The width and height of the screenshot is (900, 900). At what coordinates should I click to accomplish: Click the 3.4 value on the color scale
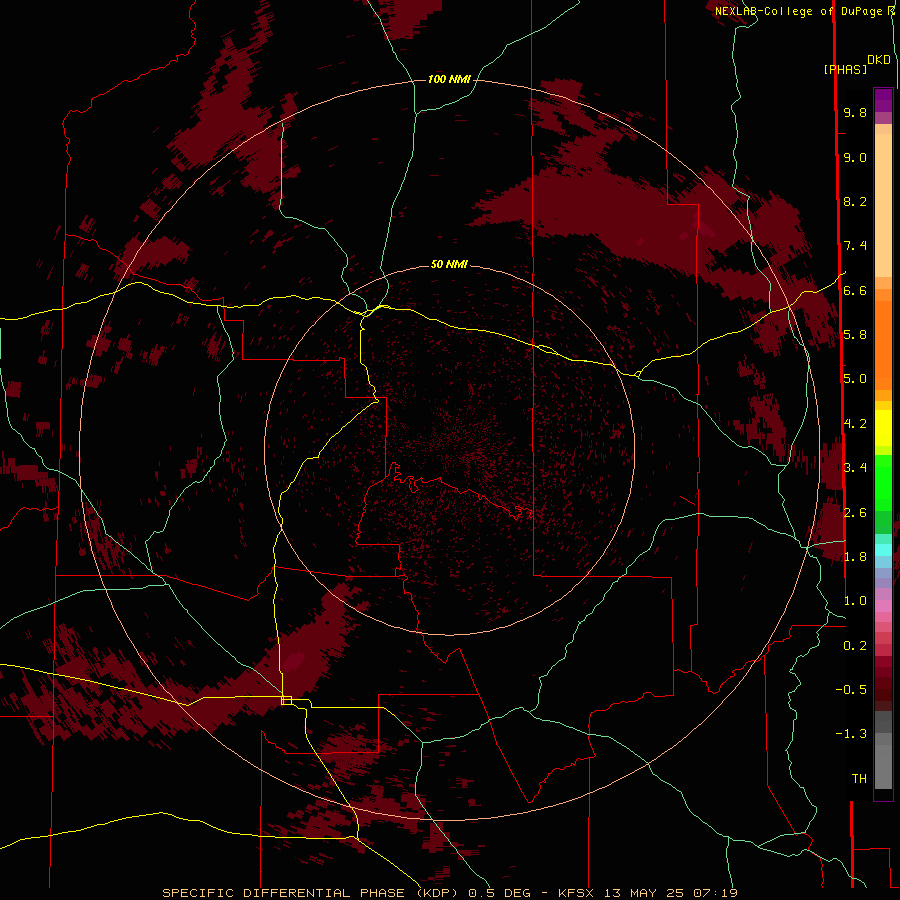855,468
